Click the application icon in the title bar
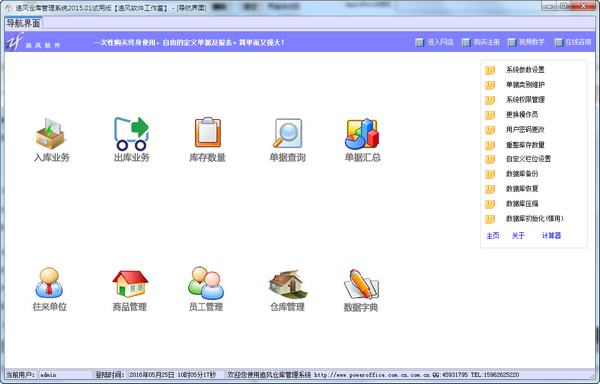Viewport: 600px width, 384px height. 8,8
